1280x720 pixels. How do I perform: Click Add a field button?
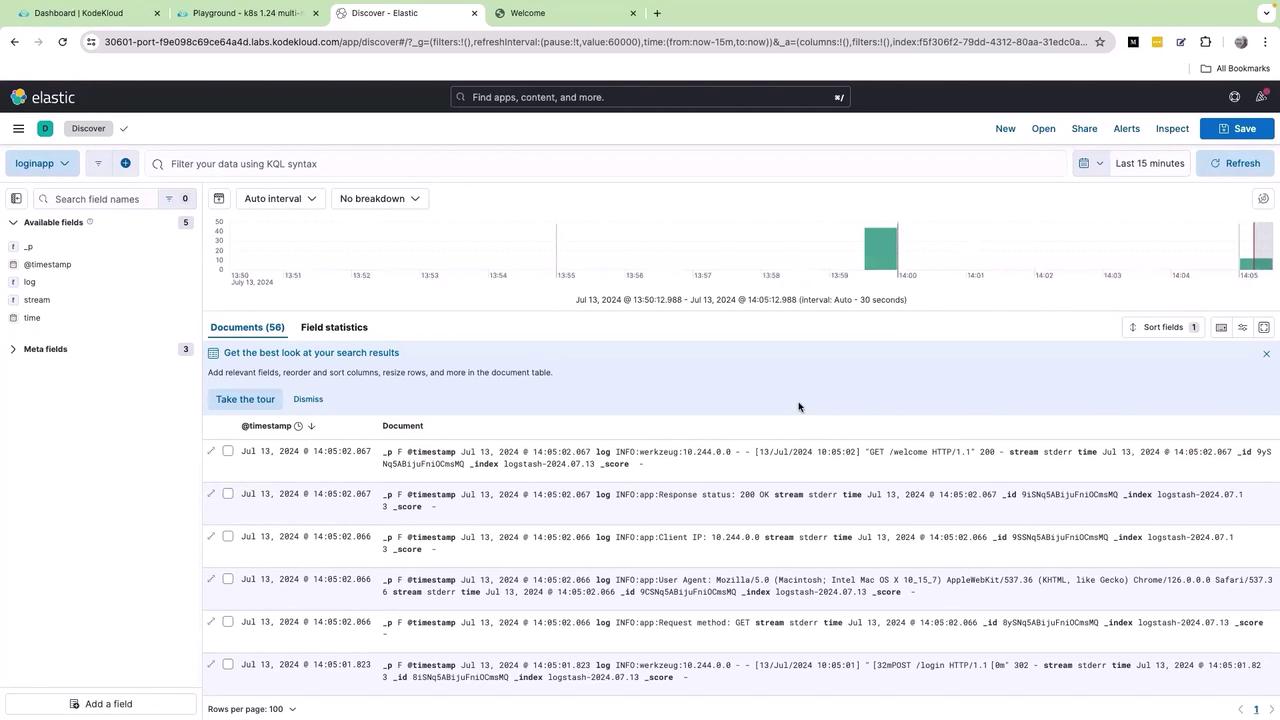tap(100, 704)
